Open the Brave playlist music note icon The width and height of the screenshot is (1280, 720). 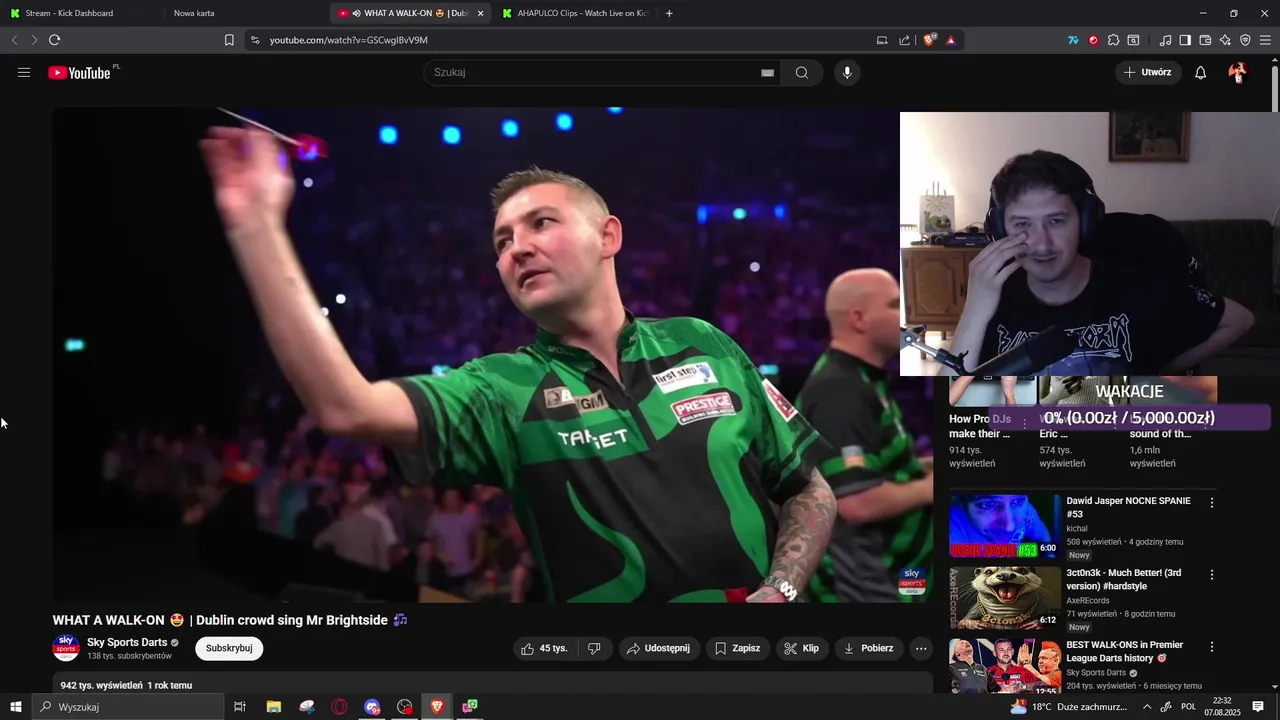point(1165,40)
